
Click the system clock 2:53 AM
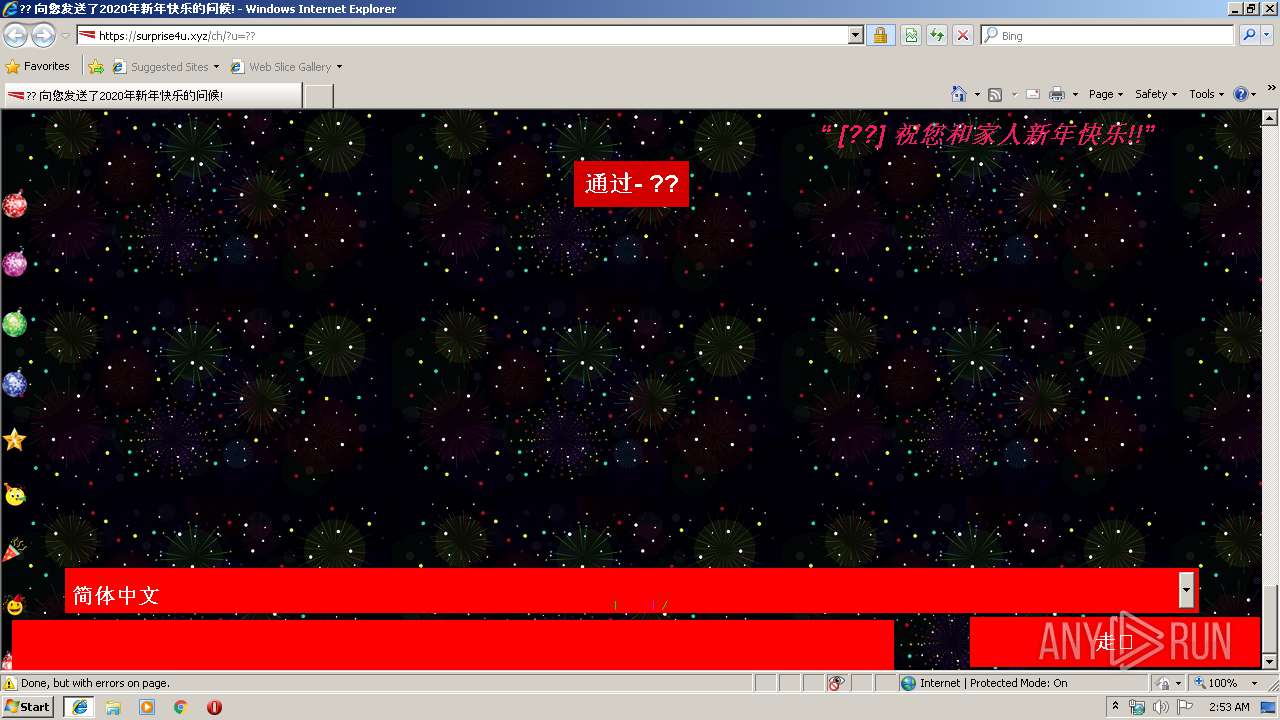1229,707
